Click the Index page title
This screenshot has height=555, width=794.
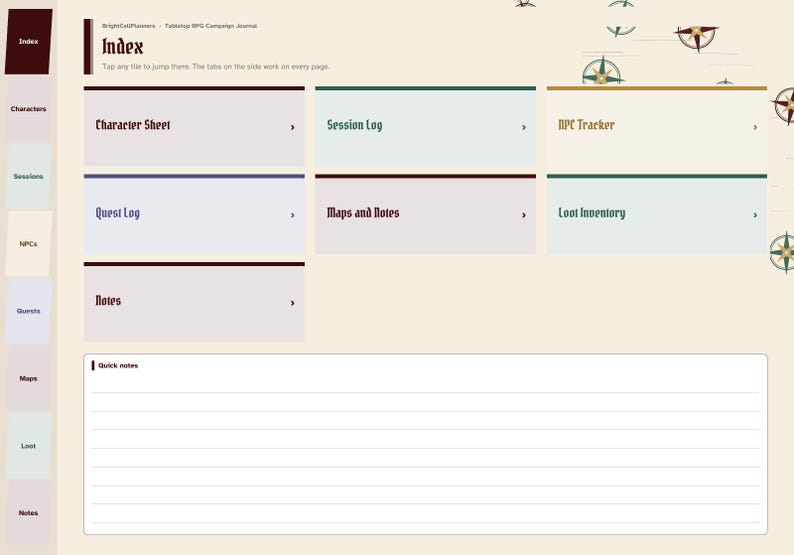point(123,47)
